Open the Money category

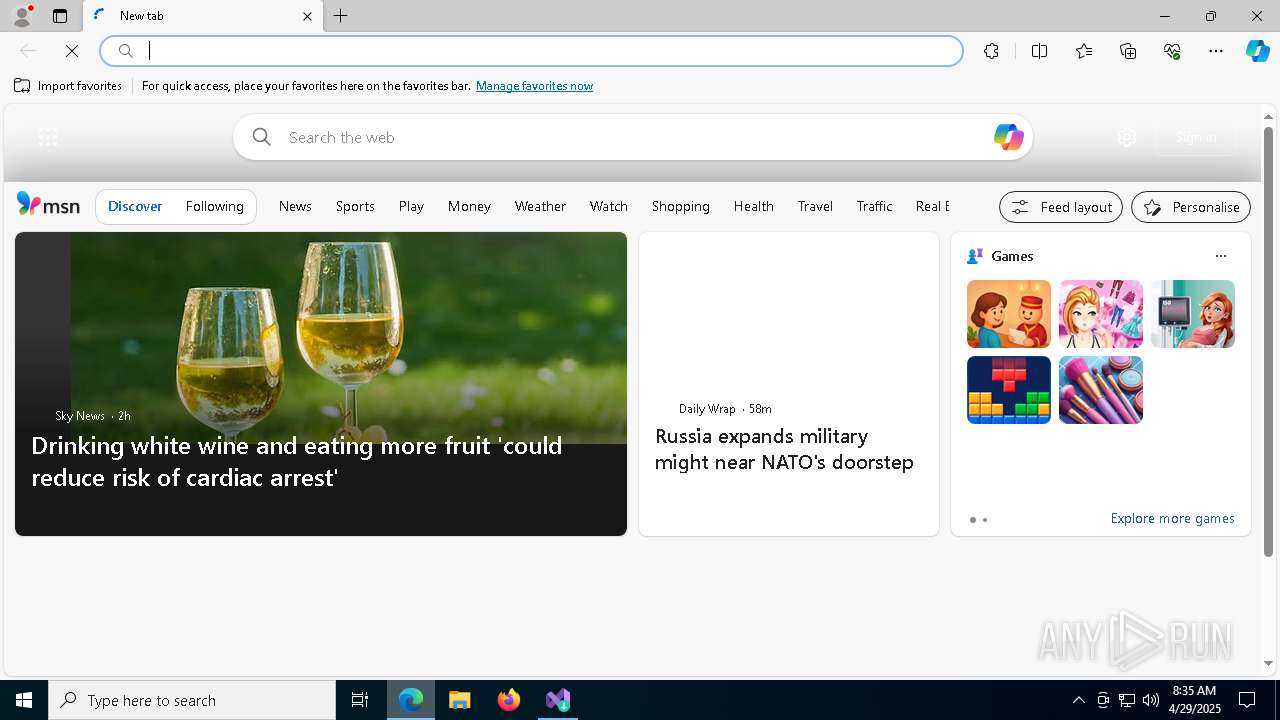pyautogui.click(x=469, y=206)
